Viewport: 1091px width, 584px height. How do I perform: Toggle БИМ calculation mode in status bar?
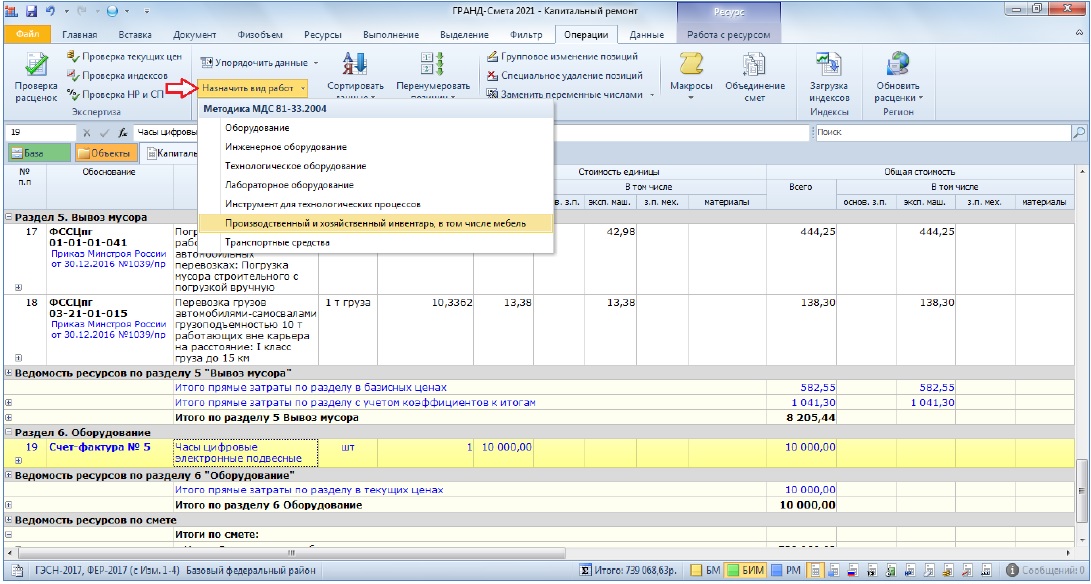[745, 570]
